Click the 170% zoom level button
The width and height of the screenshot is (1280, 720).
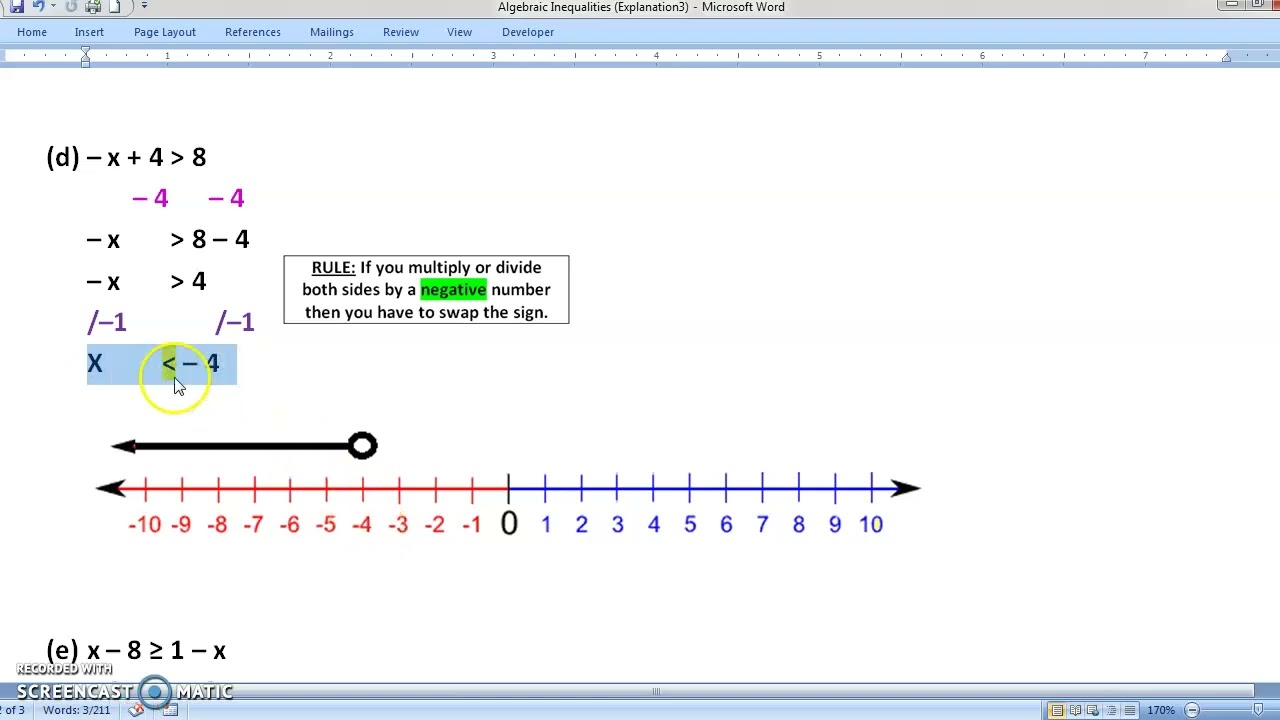tap(1161, 710)
